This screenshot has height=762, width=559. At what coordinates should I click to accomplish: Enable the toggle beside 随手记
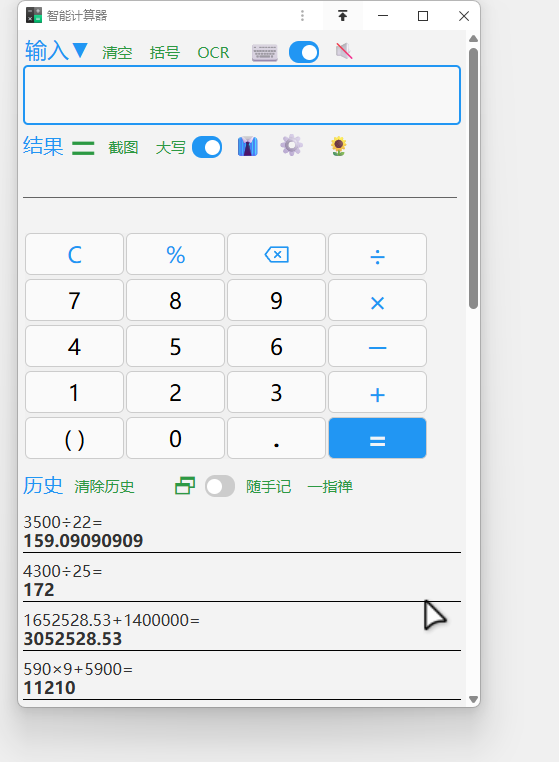coord(220,486)
